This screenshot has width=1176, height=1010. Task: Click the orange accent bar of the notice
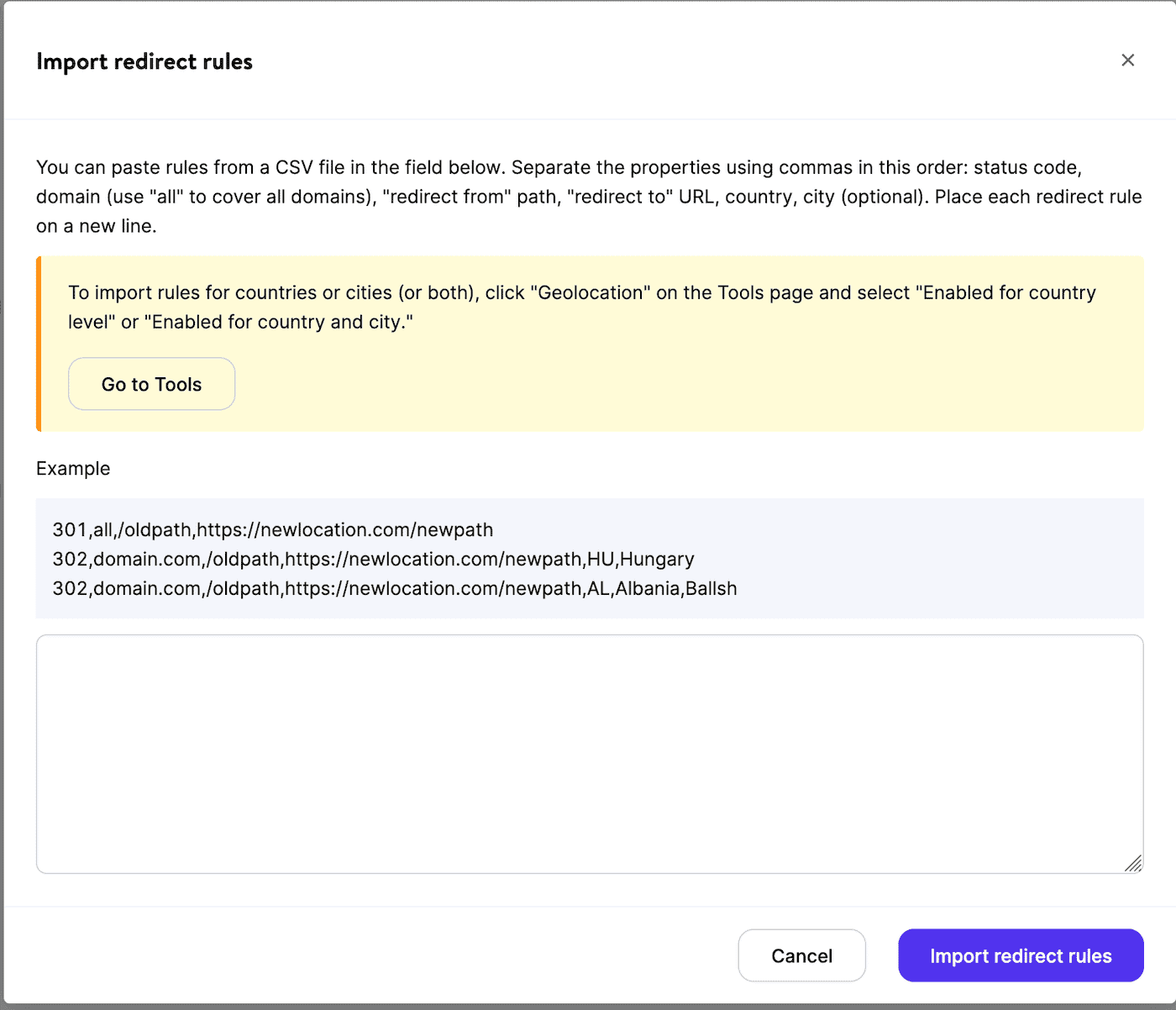(x=39, y=343)
